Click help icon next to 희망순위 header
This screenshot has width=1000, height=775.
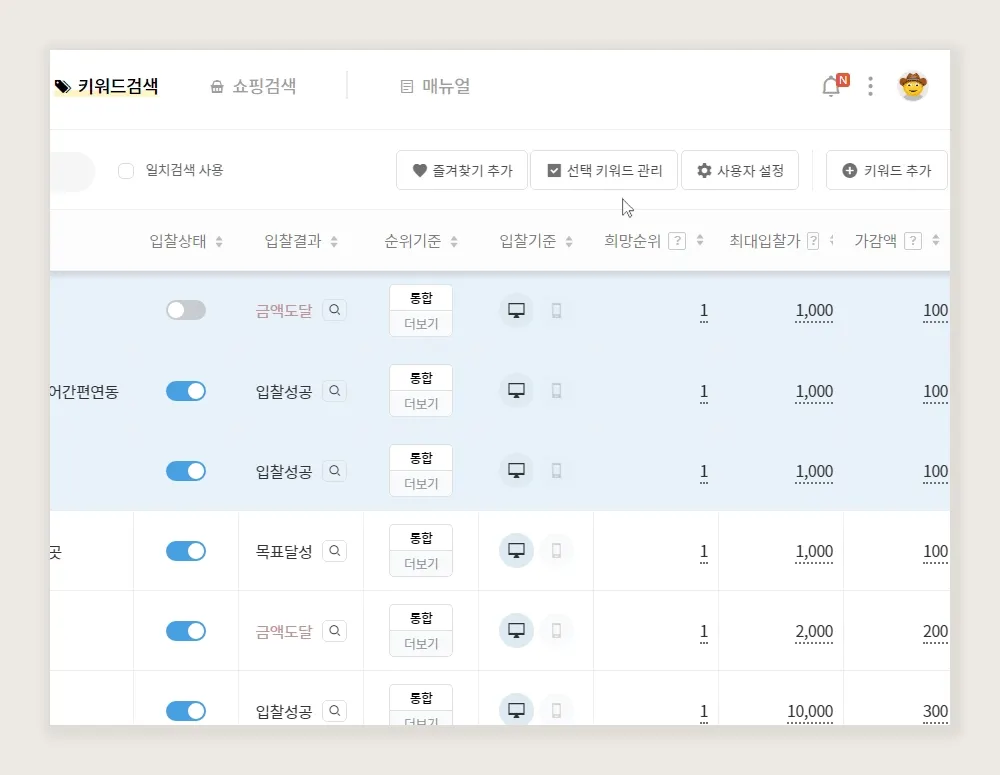tap(677, 241)
